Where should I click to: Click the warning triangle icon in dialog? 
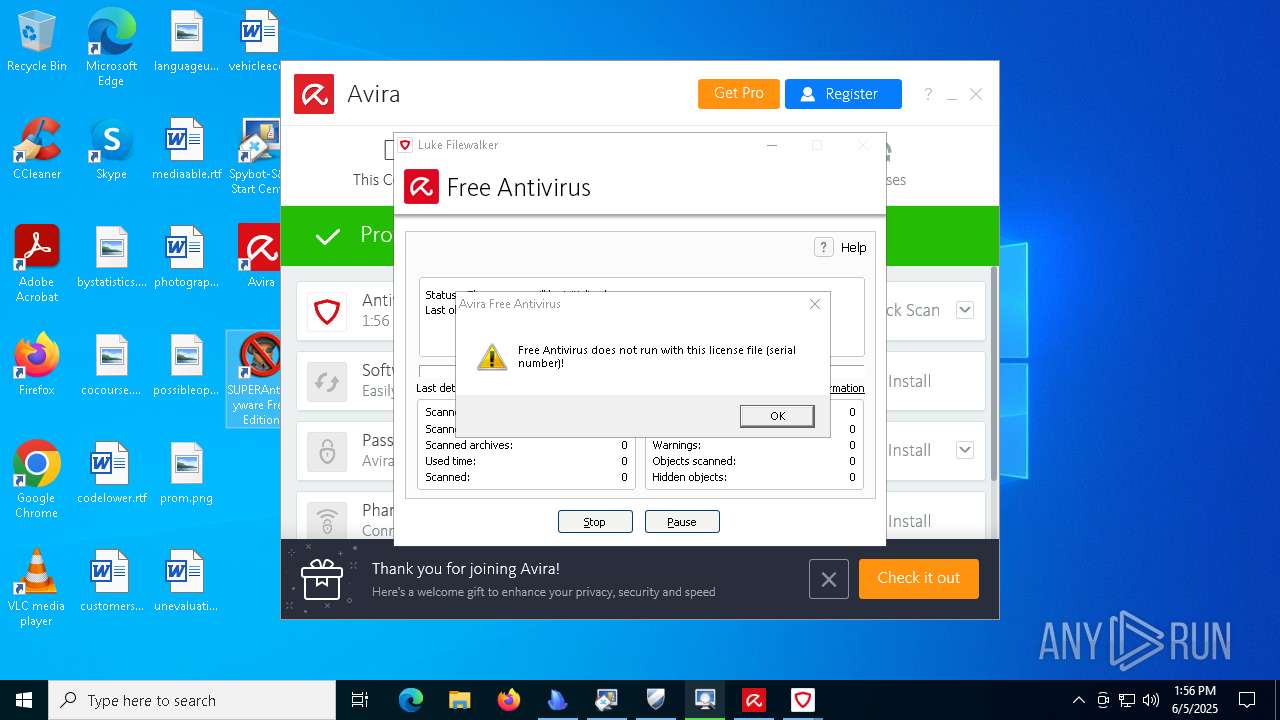[491, 357]
